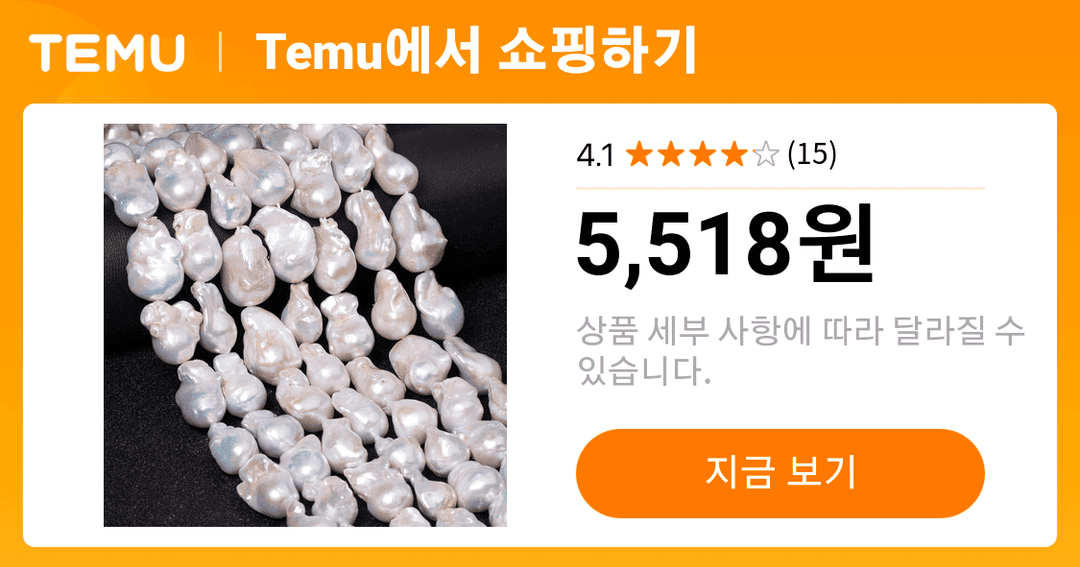The image size is (1080, 567).
Task: Click the vertical divider beside TEMU logo
Action: (x=220, y=53)
